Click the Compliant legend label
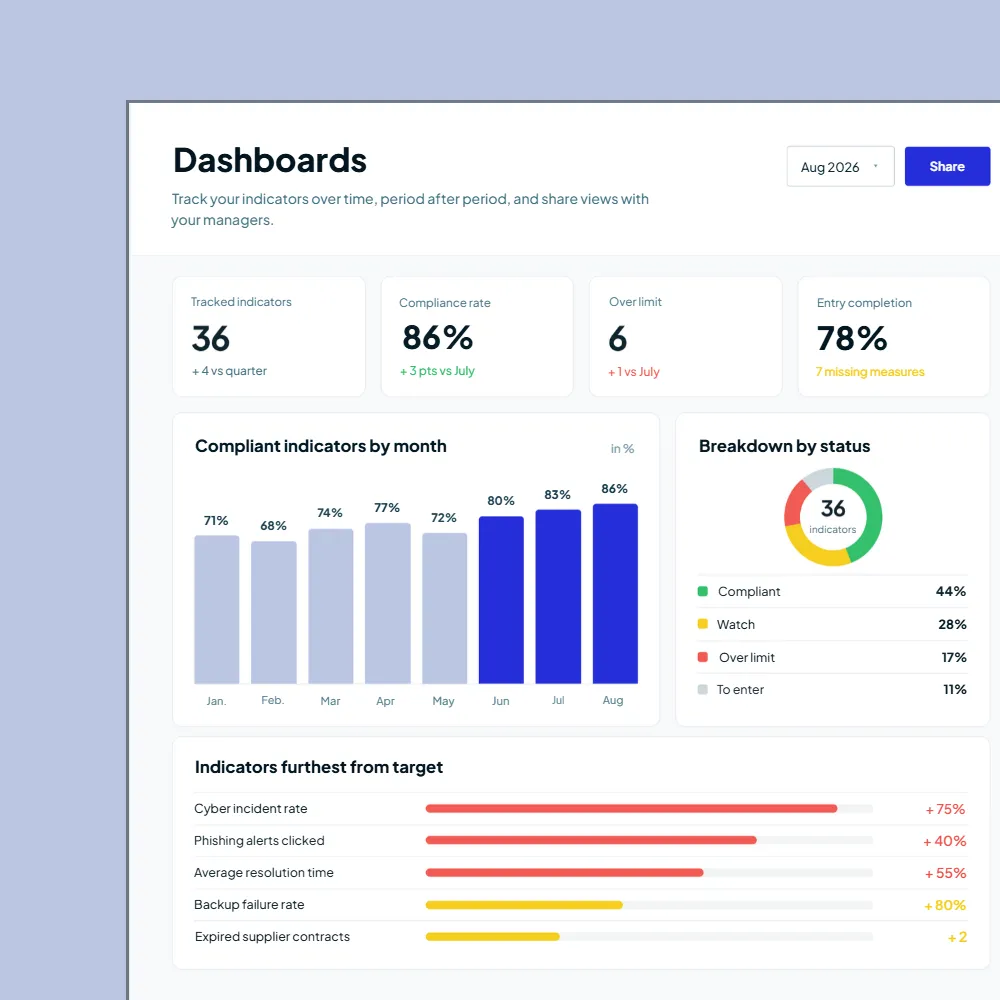Screen dimensions: 1000x1000 tap(749, 591)
